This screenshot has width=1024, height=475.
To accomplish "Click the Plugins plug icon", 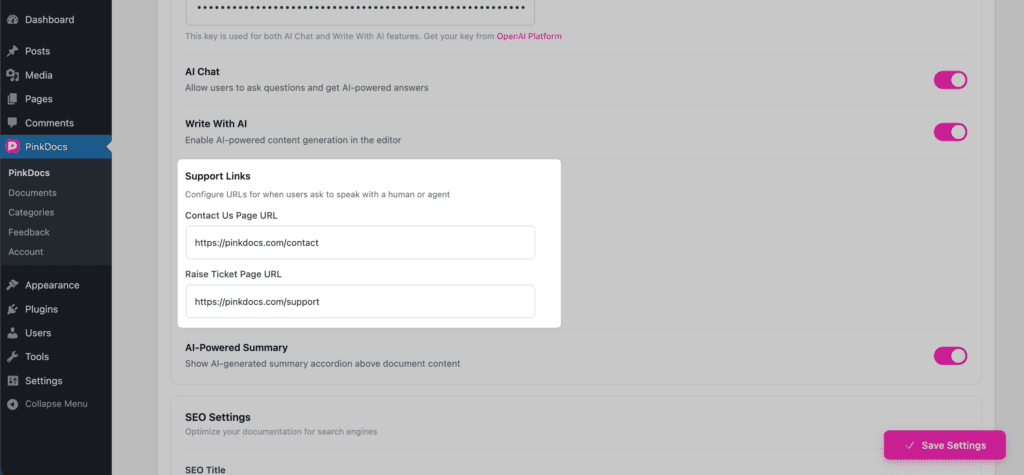I will [12, 309].
